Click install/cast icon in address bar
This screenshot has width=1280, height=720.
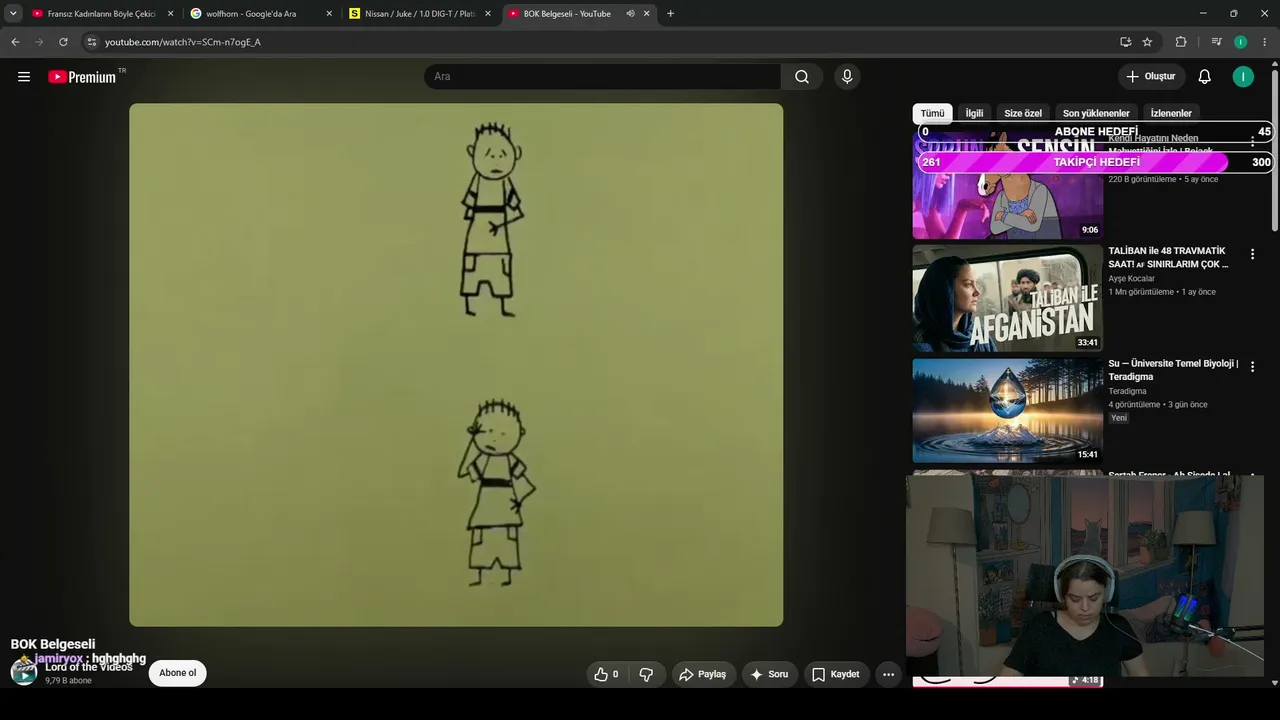(x=1125, y=42)
